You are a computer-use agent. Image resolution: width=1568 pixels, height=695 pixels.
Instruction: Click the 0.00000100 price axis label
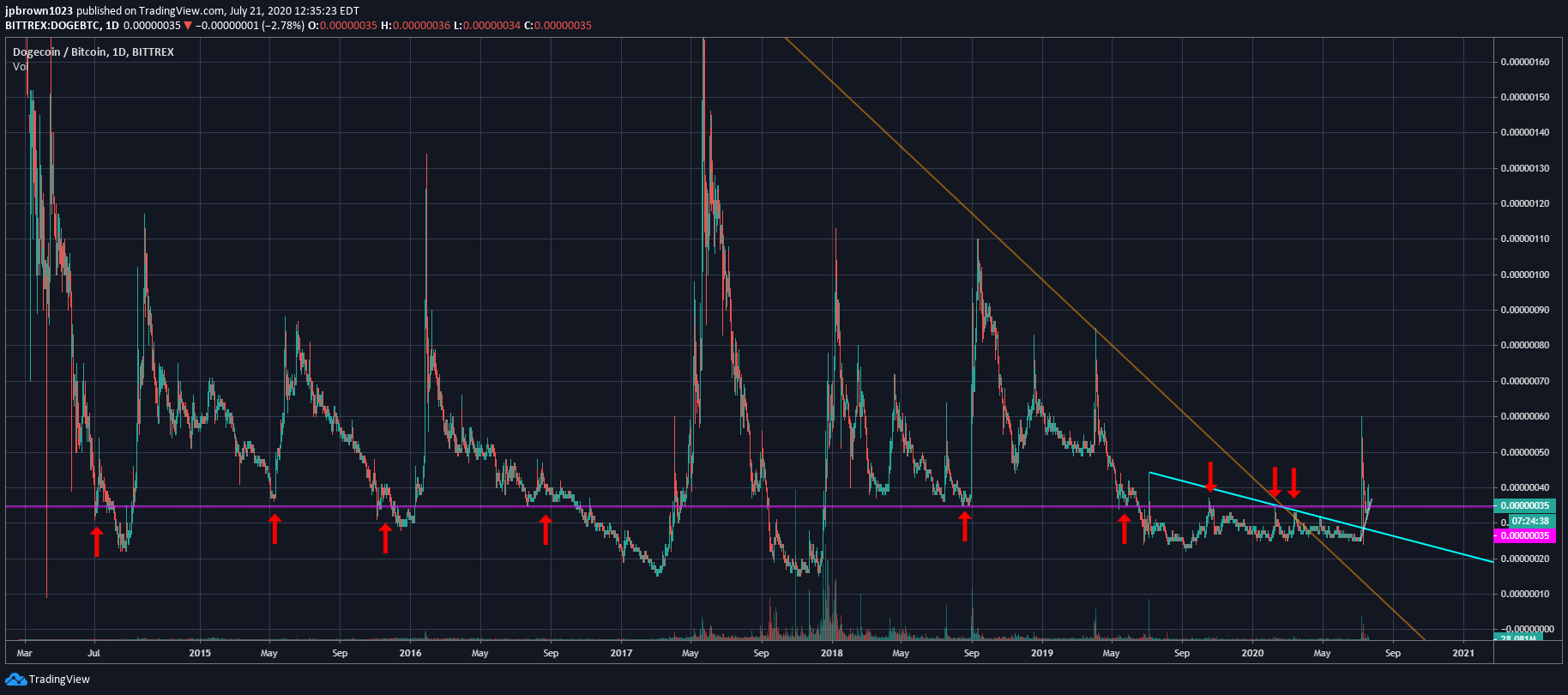tap(1525, 275)
